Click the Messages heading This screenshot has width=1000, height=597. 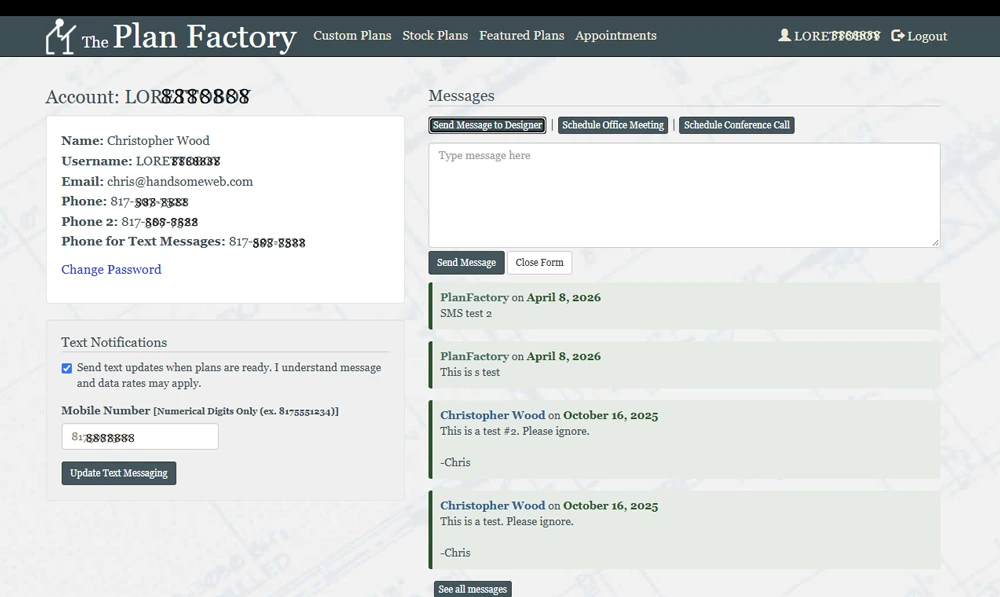coord(461,96)
